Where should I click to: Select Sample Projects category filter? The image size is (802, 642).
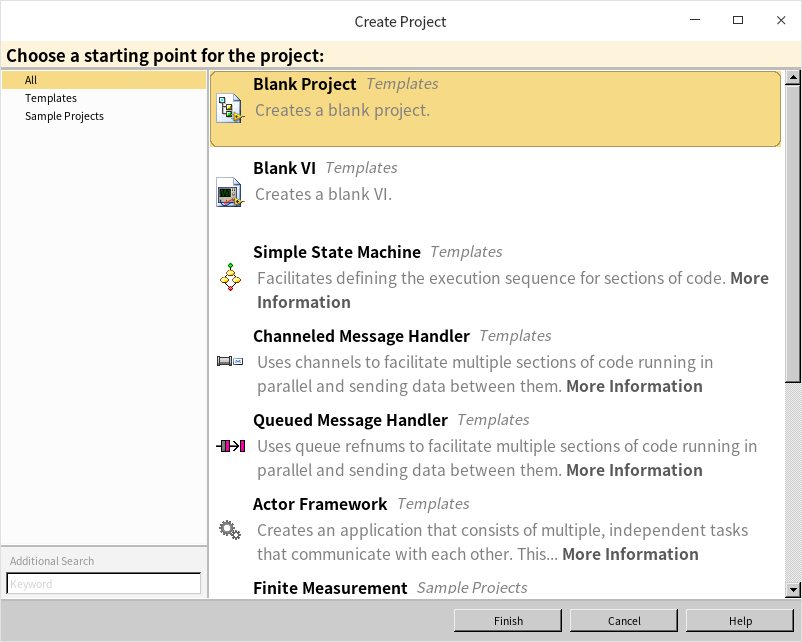tap(64, 116)
